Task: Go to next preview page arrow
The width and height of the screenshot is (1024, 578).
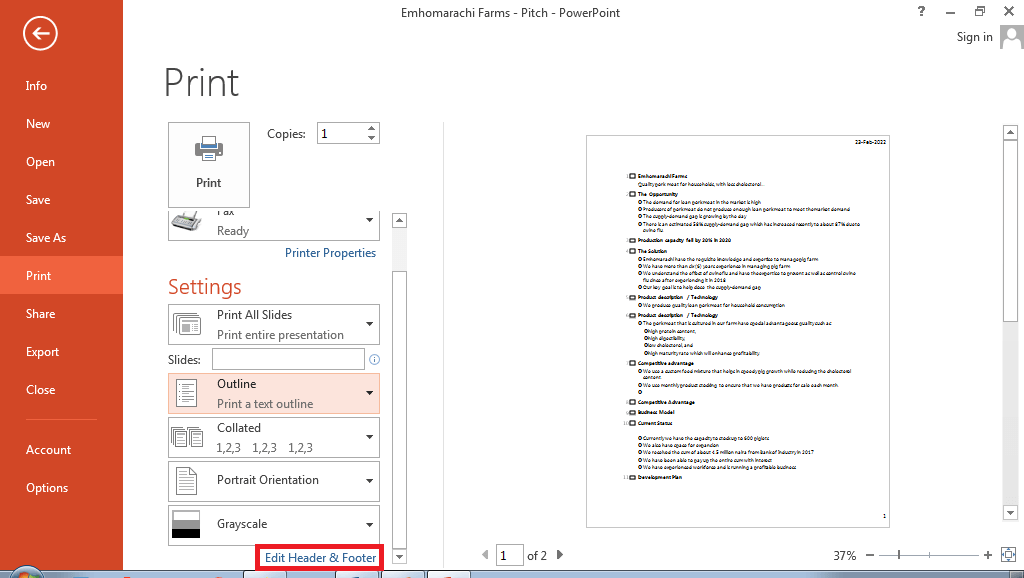Action: [560, 555]
